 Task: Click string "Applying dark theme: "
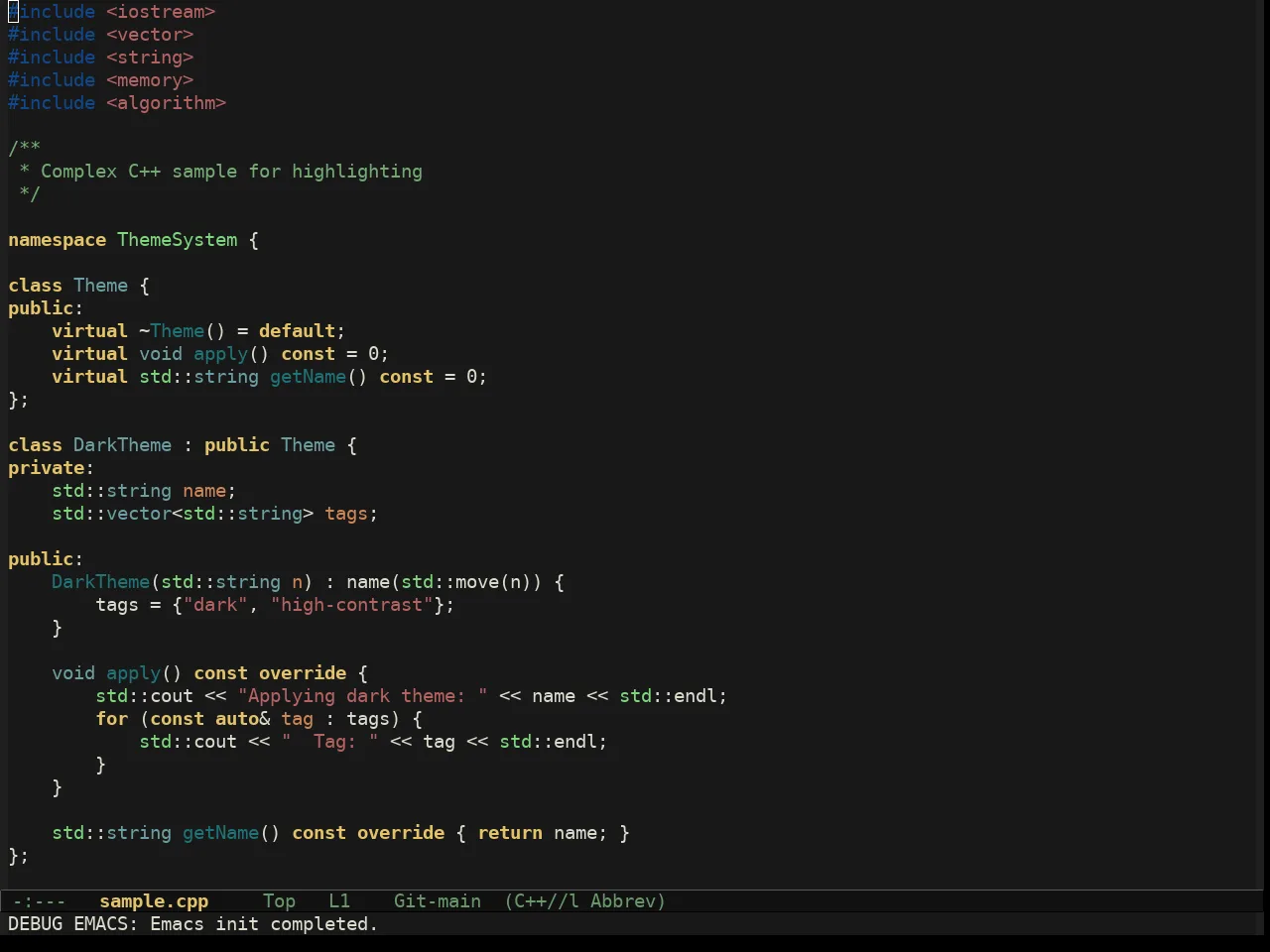click(362, 696)
